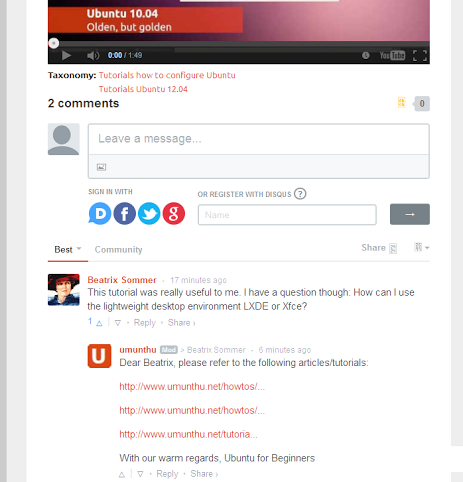
Task: Mute the video volume icon
Action: pyautogui.click(x=93, y=55)
